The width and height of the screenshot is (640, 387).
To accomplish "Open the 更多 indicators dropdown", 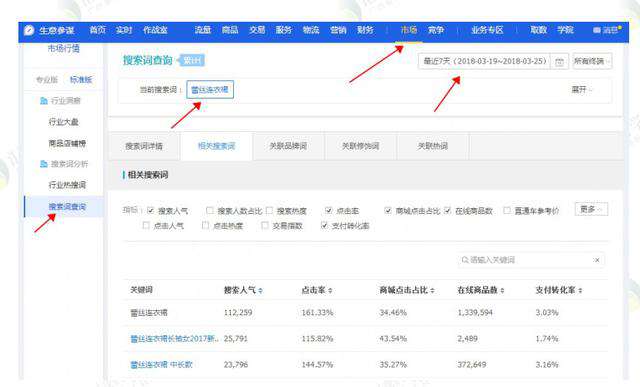I will (591, 209).
